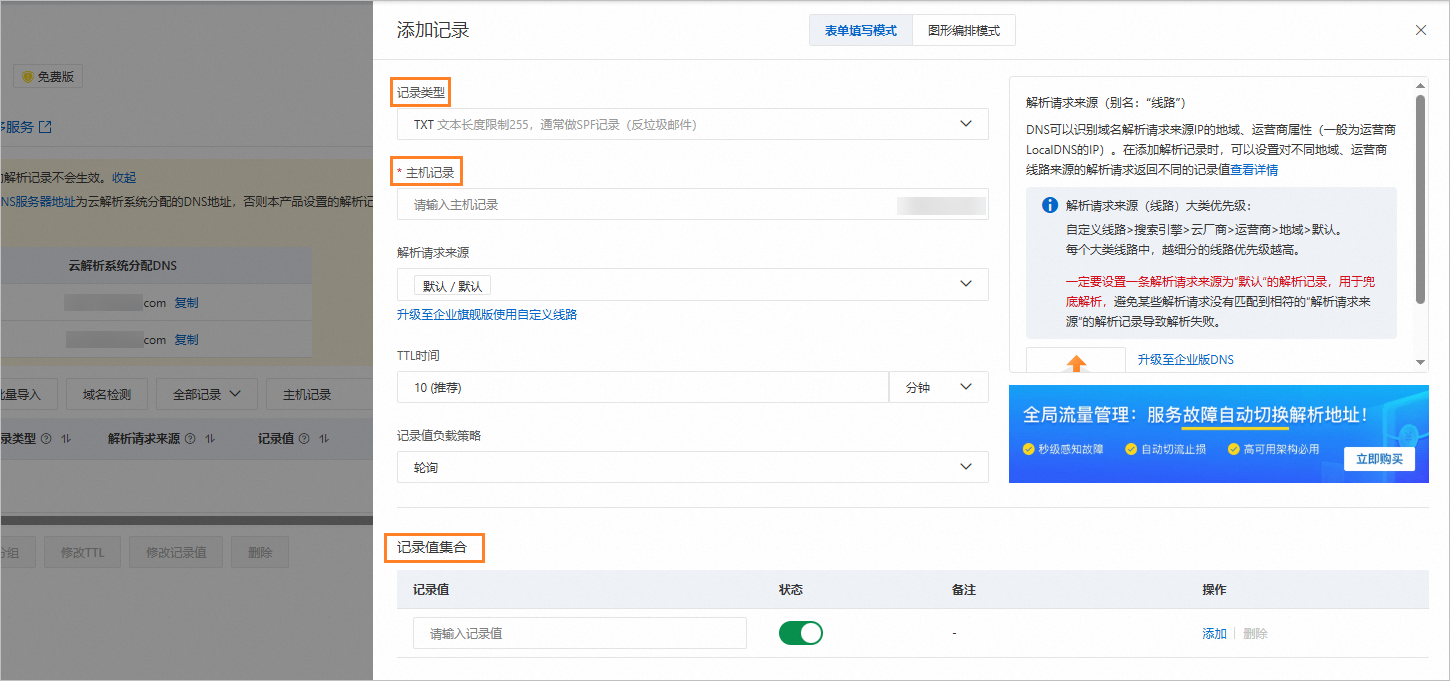Click 添加 in the 操作 column

(1214, 634)
